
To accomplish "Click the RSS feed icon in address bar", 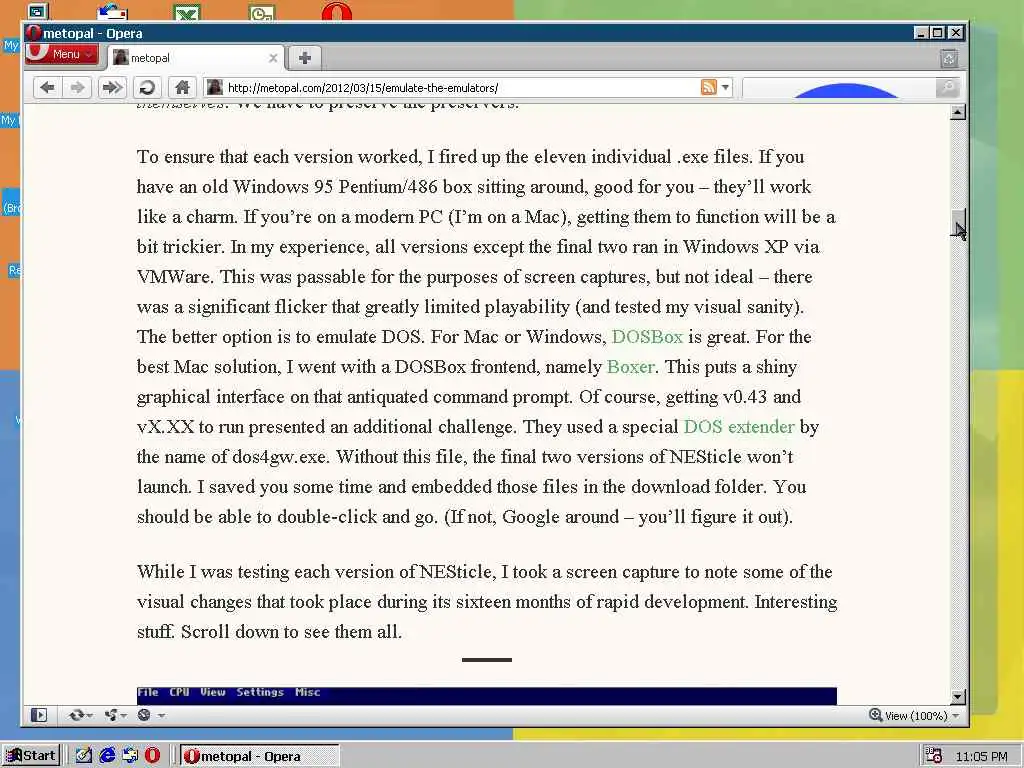I will [x=709, y=87].
